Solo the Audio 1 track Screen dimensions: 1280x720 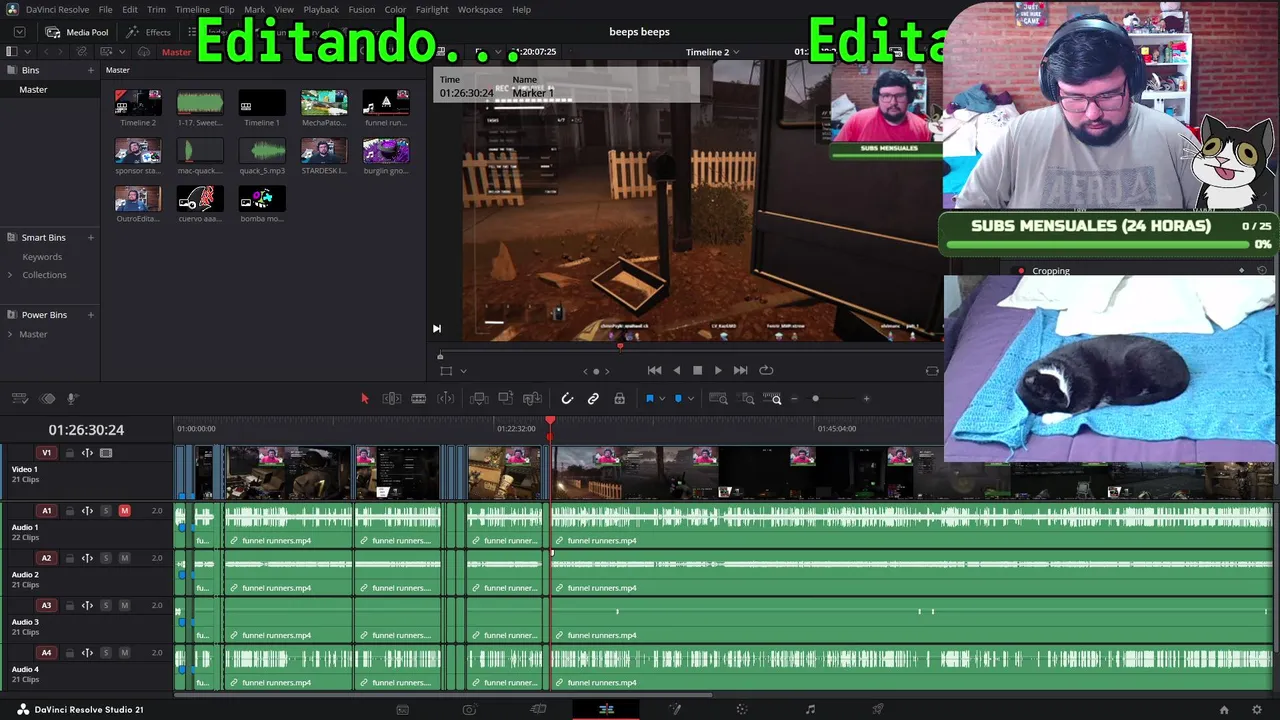106,511
